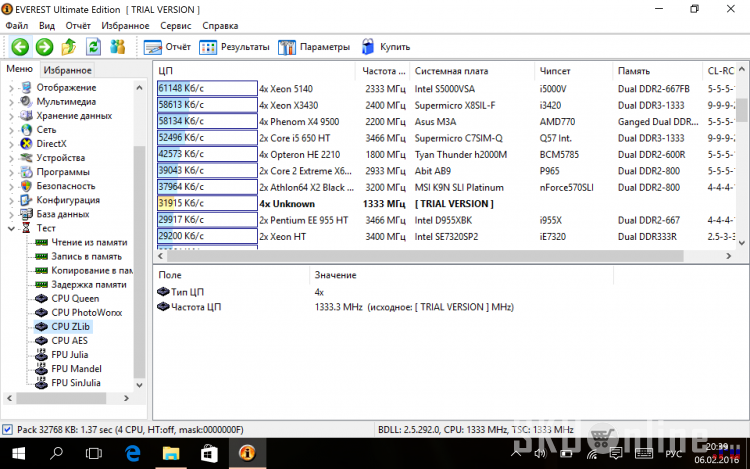Click the 61148 Кб/с result bar

[x=207, y=88]
